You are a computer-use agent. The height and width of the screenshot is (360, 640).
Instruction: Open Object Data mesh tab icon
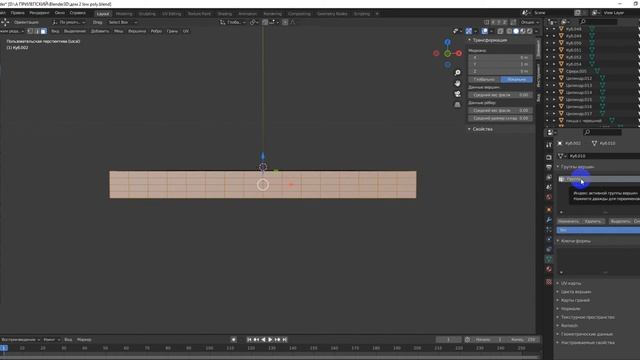(549, 259)
